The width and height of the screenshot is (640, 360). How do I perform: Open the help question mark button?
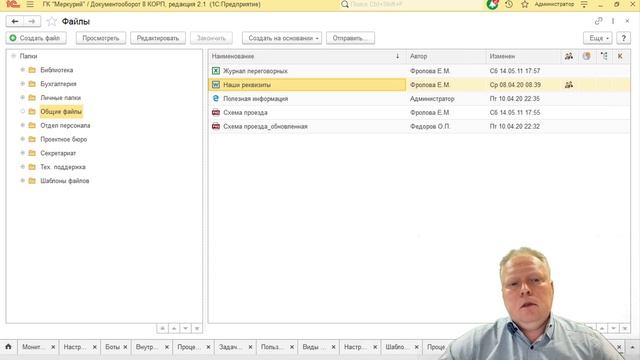pos(623,38)
